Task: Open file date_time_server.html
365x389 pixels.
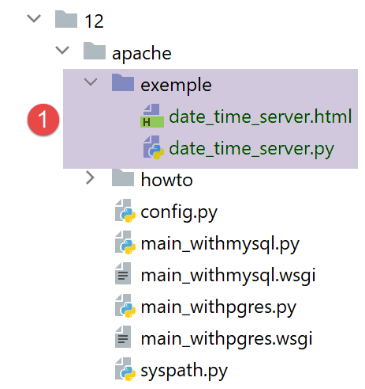Action: pos(260,116)
